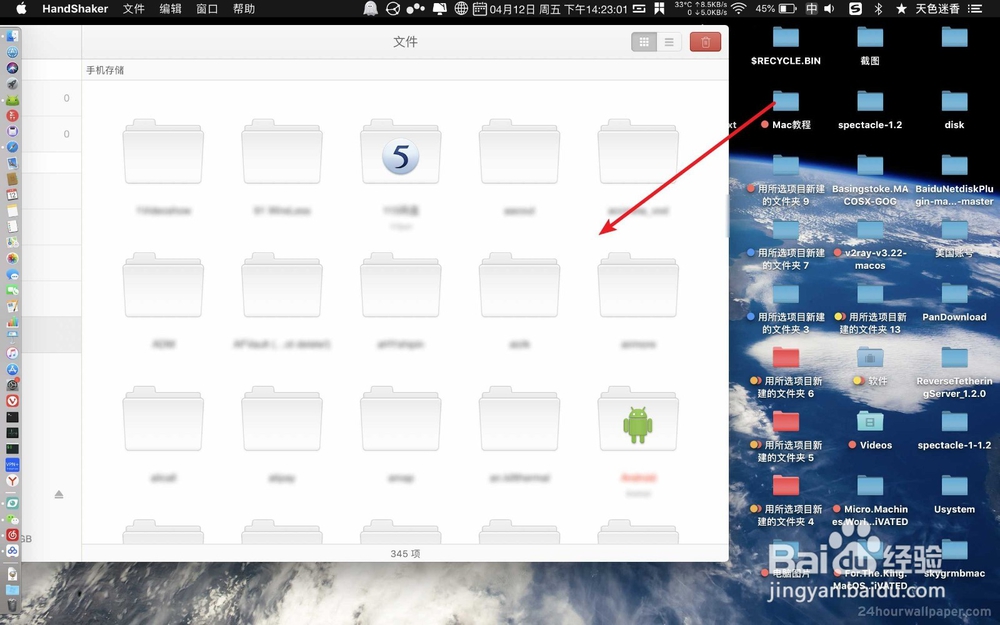
Task: Open the HandShaker app menu
Action: pyautogui.click(x=75, y=9)
